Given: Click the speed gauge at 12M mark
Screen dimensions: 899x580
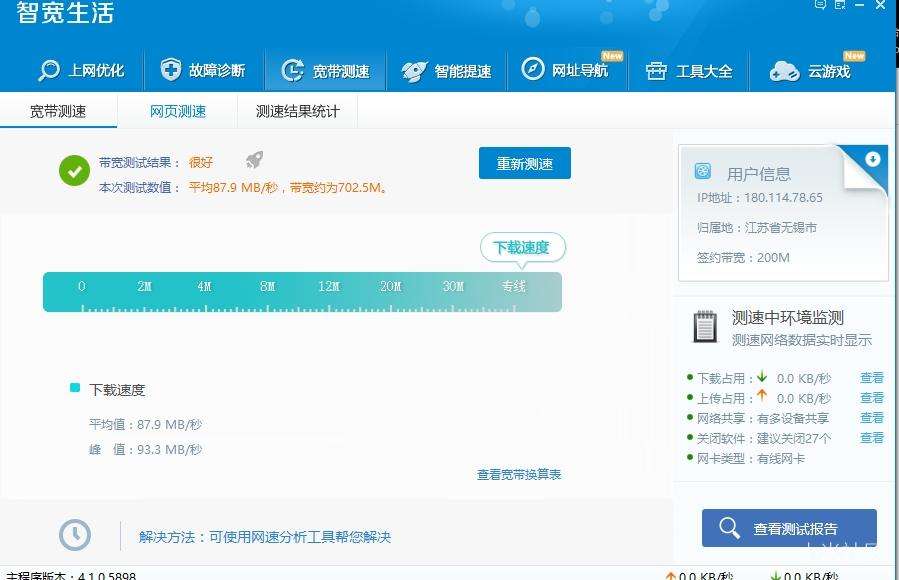Looking at the screenshot, I should click(329, 287).
